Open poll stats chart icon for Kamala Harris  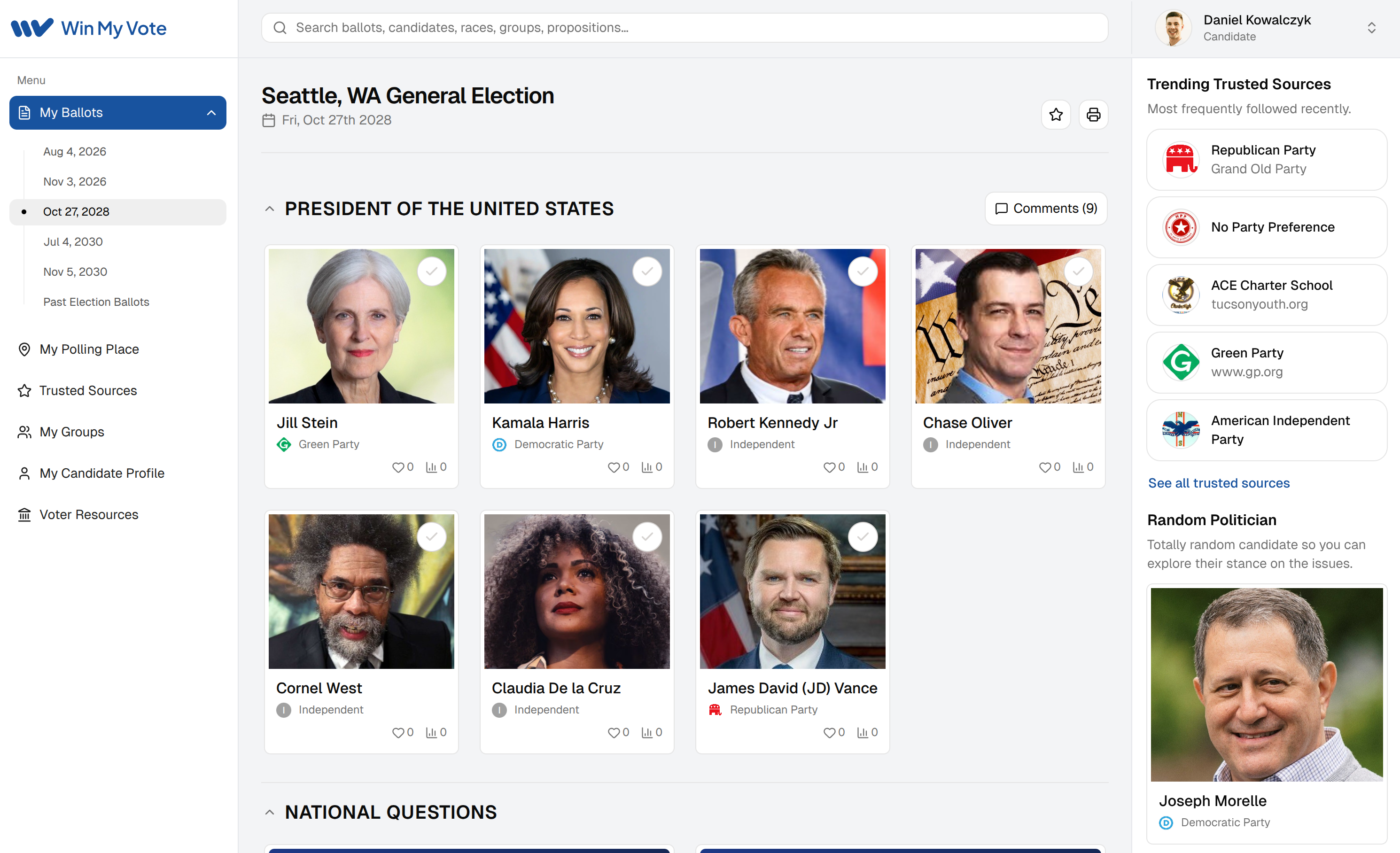pyautogui.click(x=646, y=467)
